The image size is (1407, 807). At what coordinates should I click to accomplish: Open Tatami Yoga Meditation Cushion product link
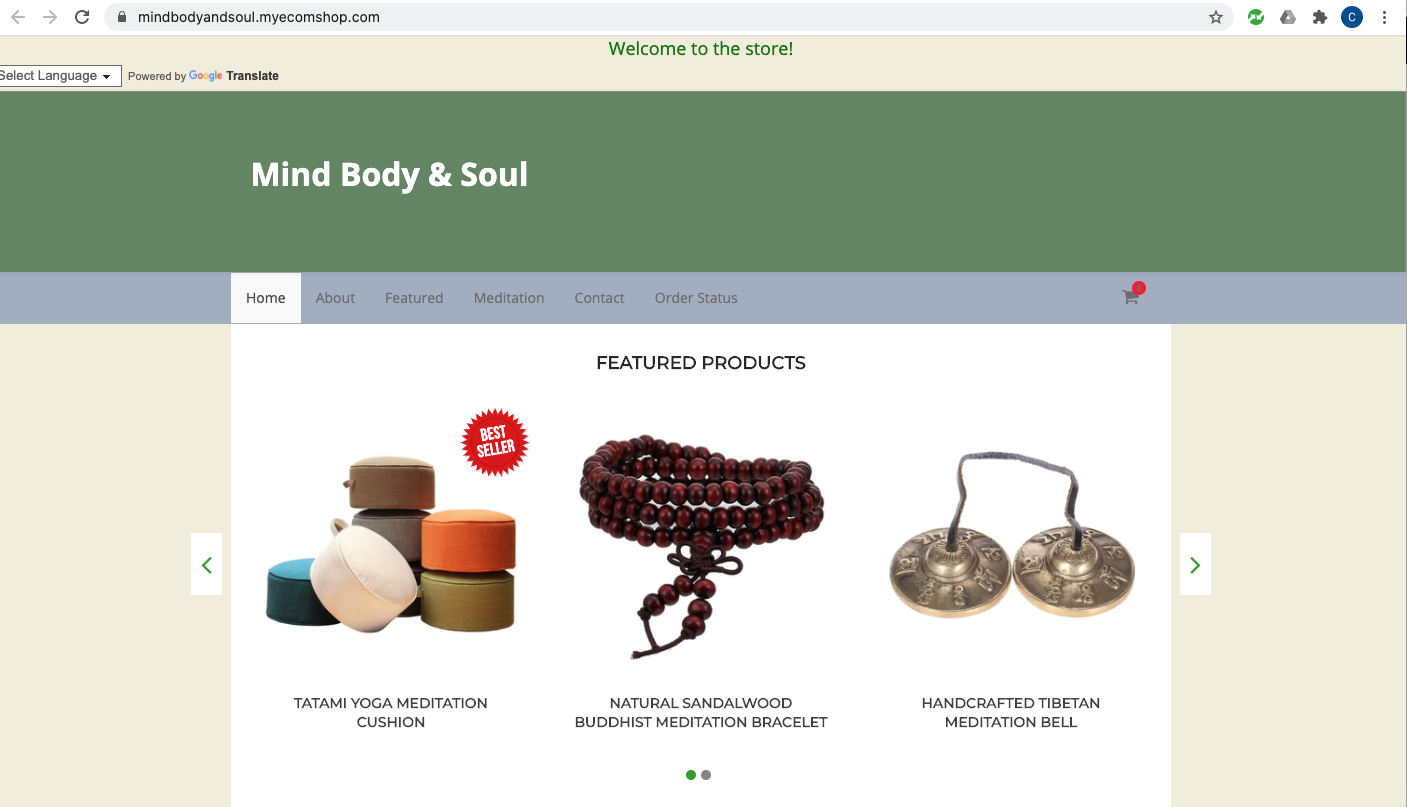[x=391, y=712]
